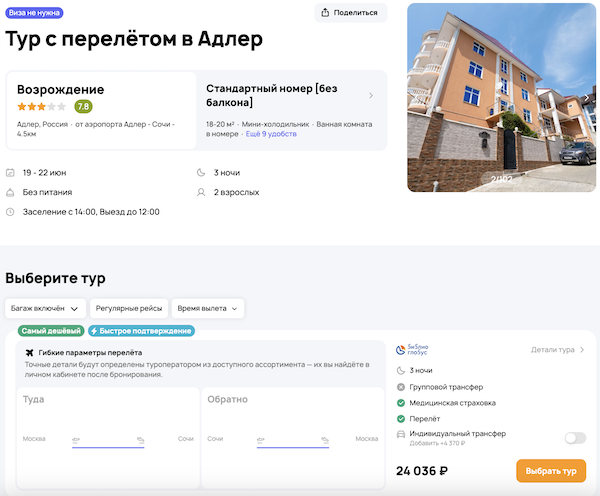Screen dimensions: 600x496
Task: Expand Стандартный номер details with the chevron
Action: (371, 96)
